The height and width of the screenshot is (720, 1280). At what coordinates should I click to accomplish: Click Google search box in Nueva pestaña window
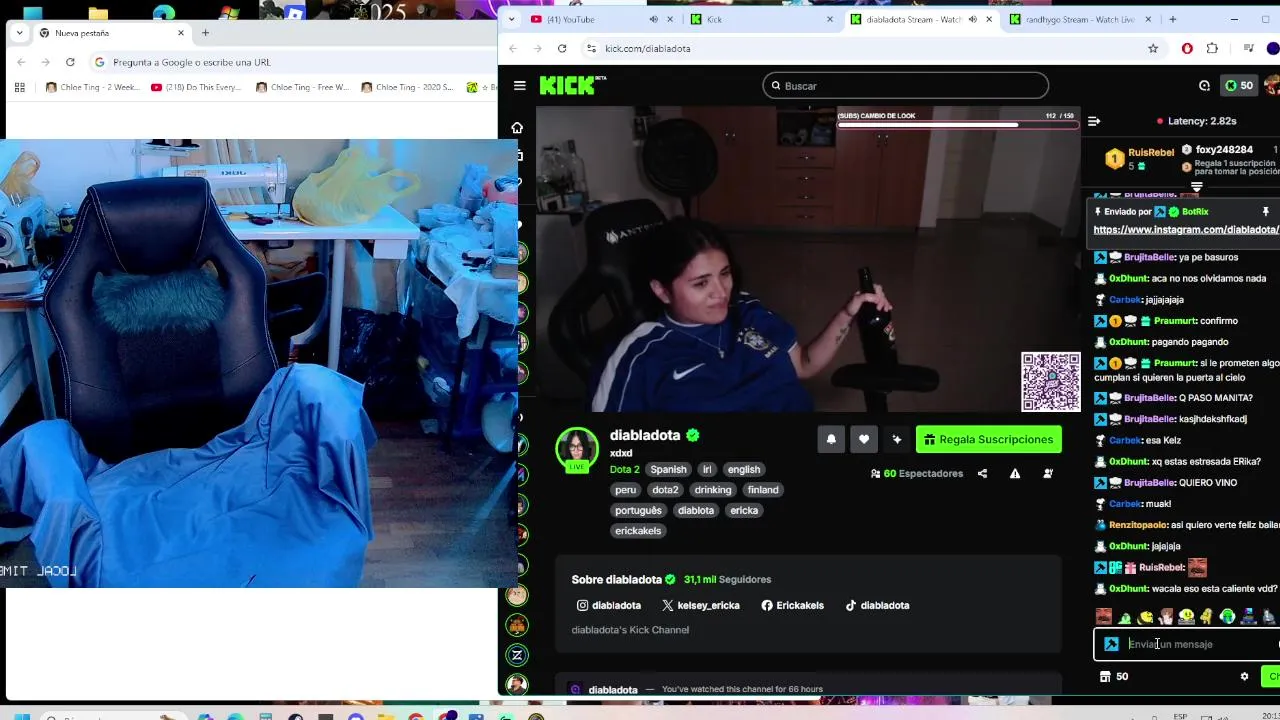[295, 62]
